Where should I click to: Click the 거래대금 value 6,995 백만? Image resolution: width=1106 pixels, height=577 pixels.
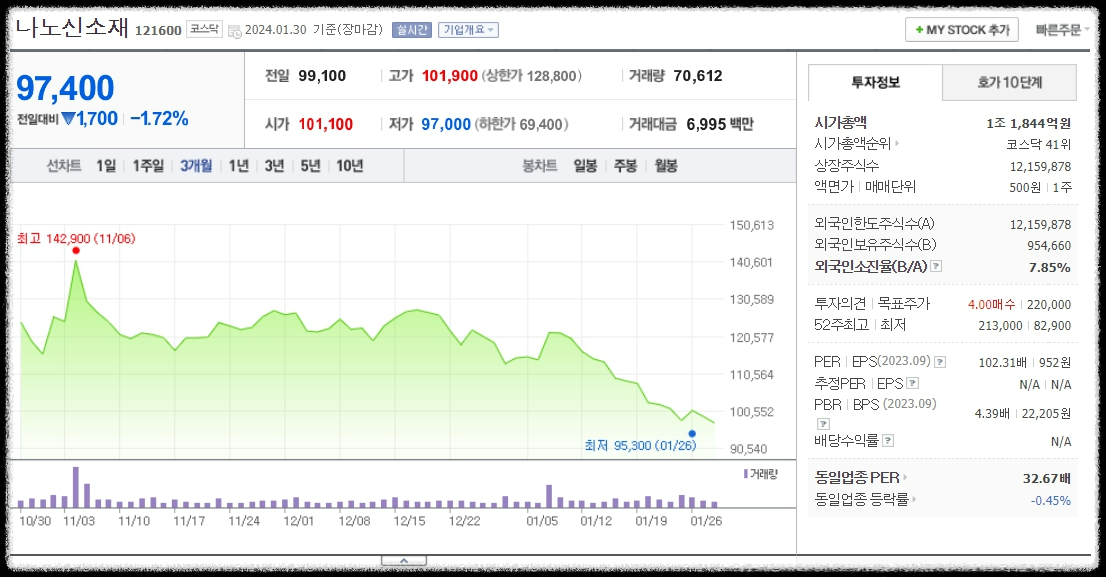(719, 124)
